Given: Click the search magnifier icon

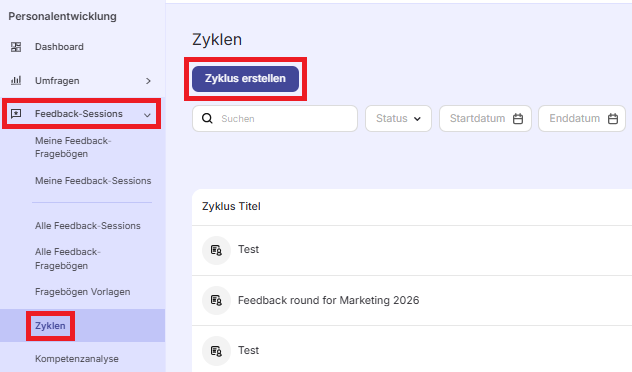Looking at the screenshot, I should click(x=207, y=118).
